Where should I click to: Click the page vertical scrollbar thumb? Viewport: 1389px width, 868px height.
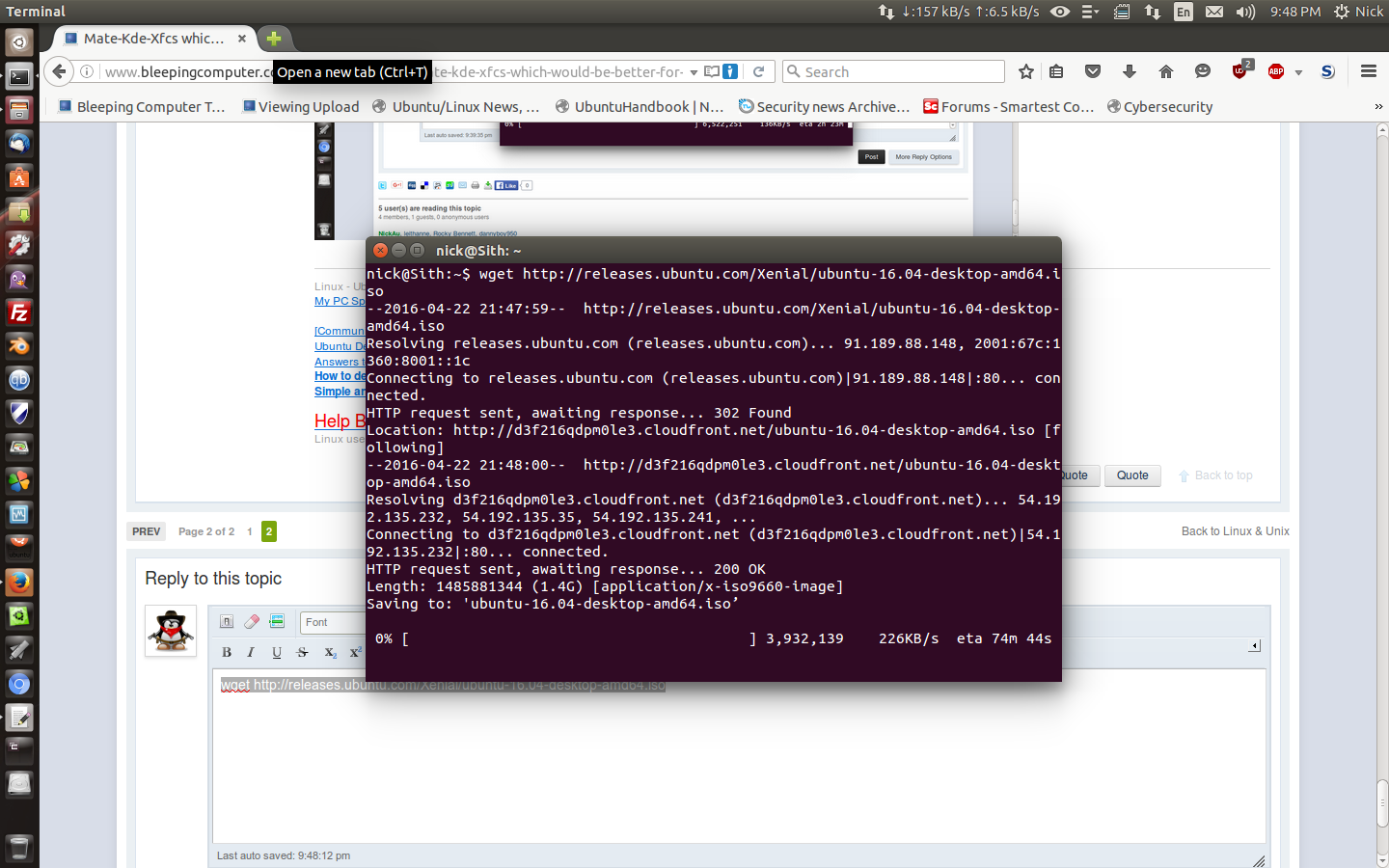[x=1381, y=802]
